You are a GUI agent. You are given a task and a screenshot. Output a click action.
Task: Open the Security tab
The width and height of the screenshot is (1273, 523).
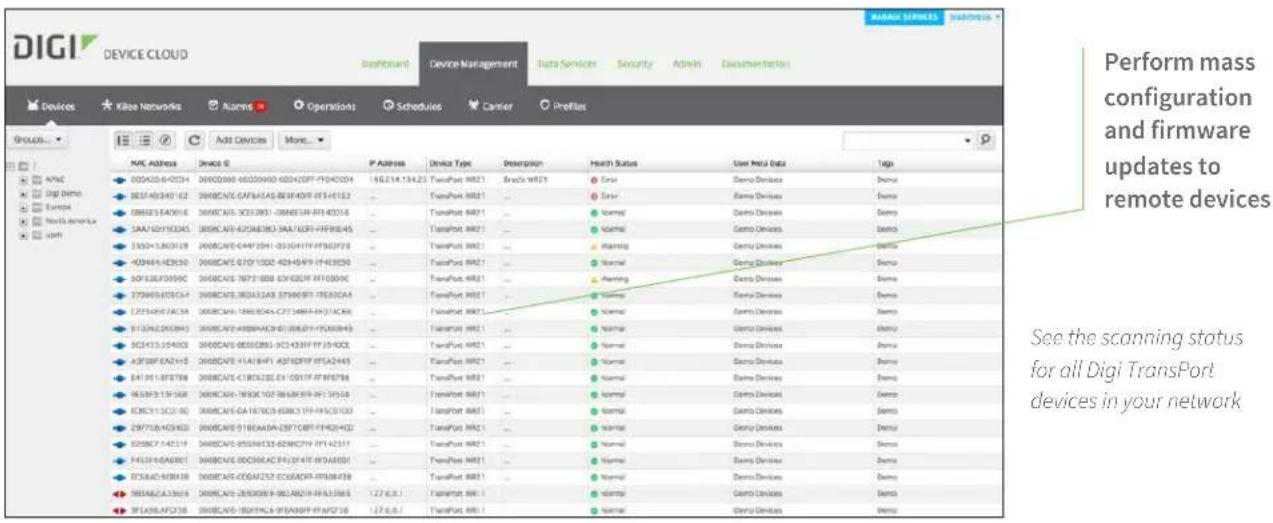[x=635, y=64]
